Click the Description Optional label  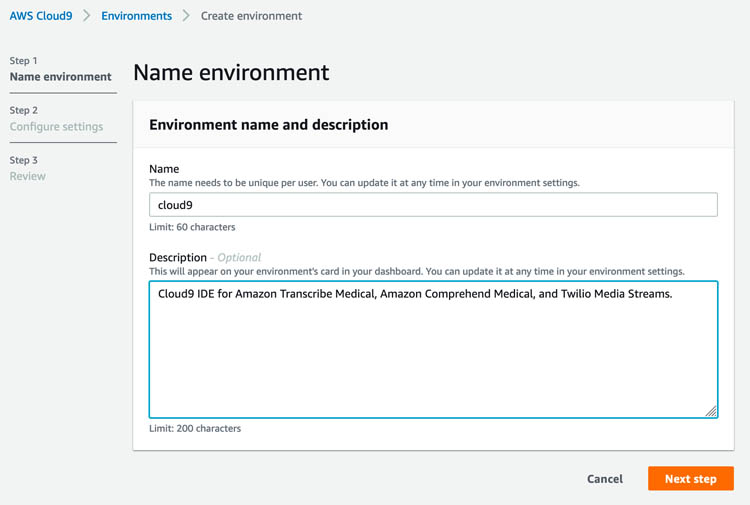click(205, 257)
